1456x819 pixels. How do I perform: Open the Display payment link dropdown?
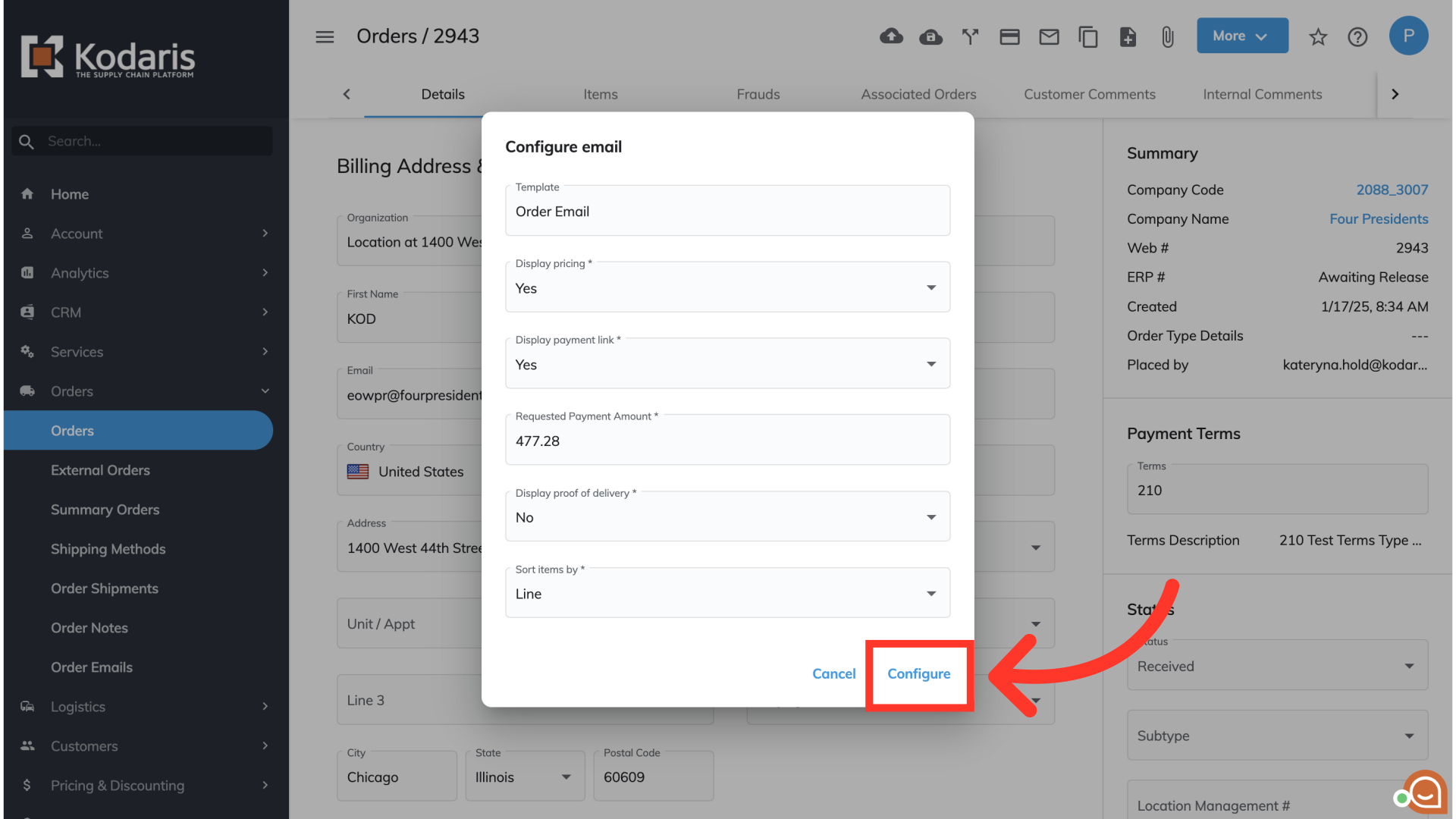[x=726, y=365]
